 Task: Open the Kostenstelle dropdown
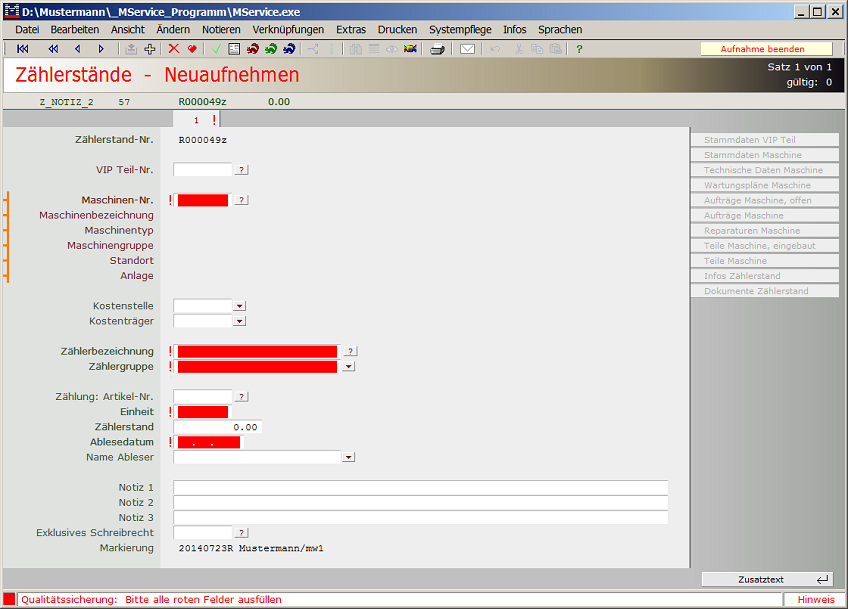(x=239, y=306)
